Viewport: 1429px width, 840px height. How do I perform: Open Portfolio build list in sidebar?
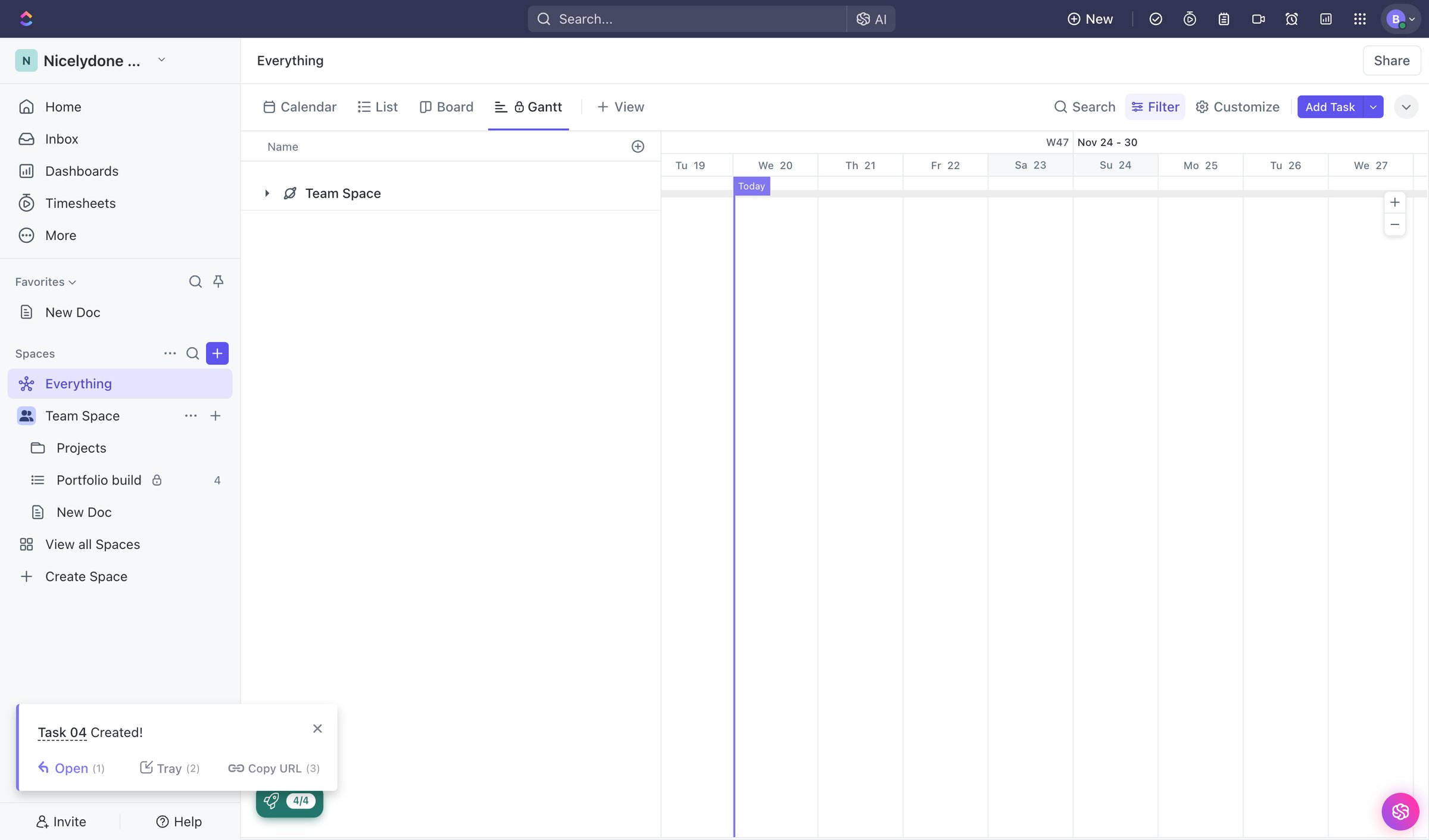pyautogui.click(x=120, y=480)
